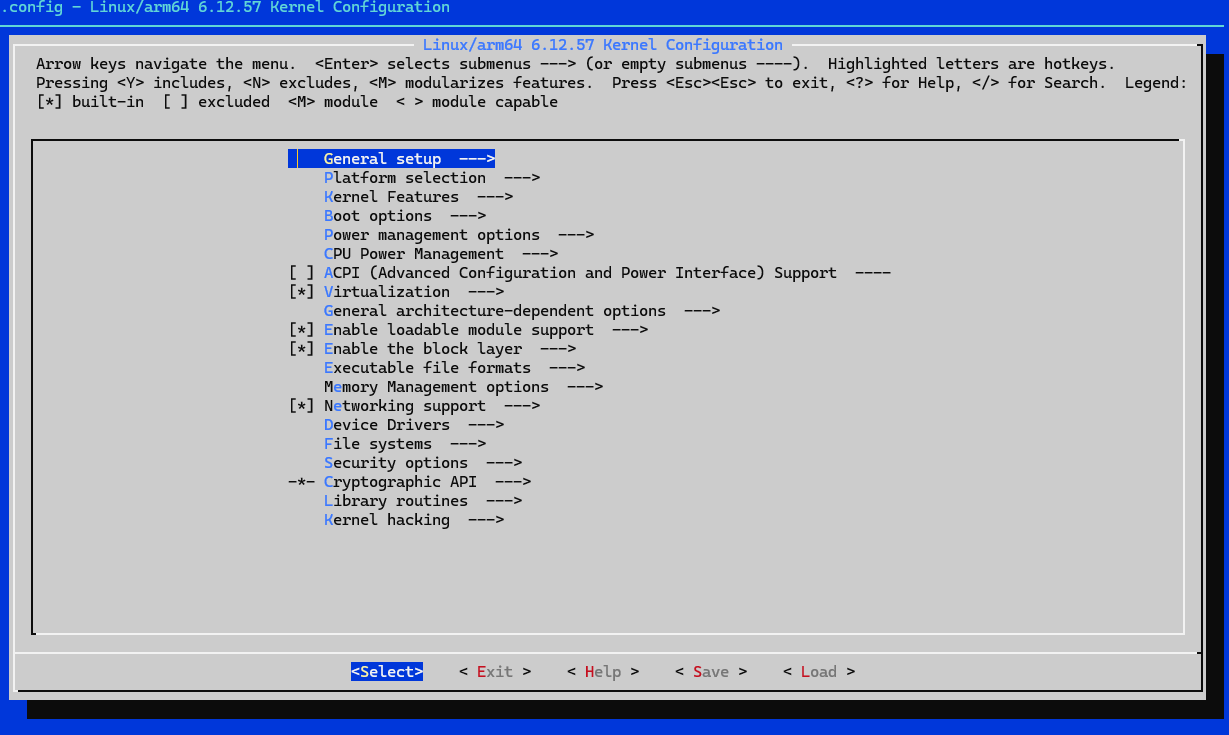Select the Cryptographic API label
Image resolution: width=1229 pixels, height=735 pixels.
point(400,482)
